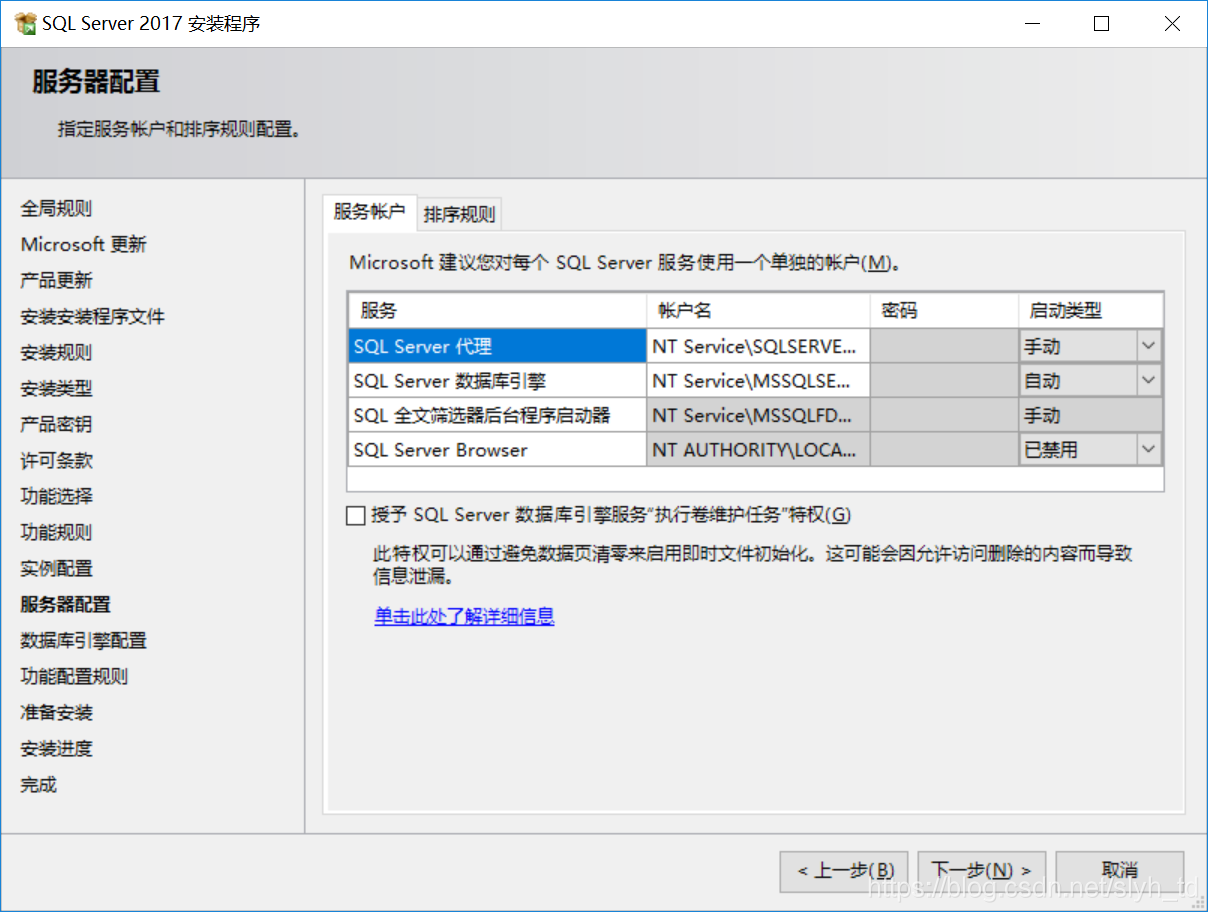Screen dimensions: 1208x912
Task: Click password field for SQL Server 代理
Action: click(x=943, y=347)
